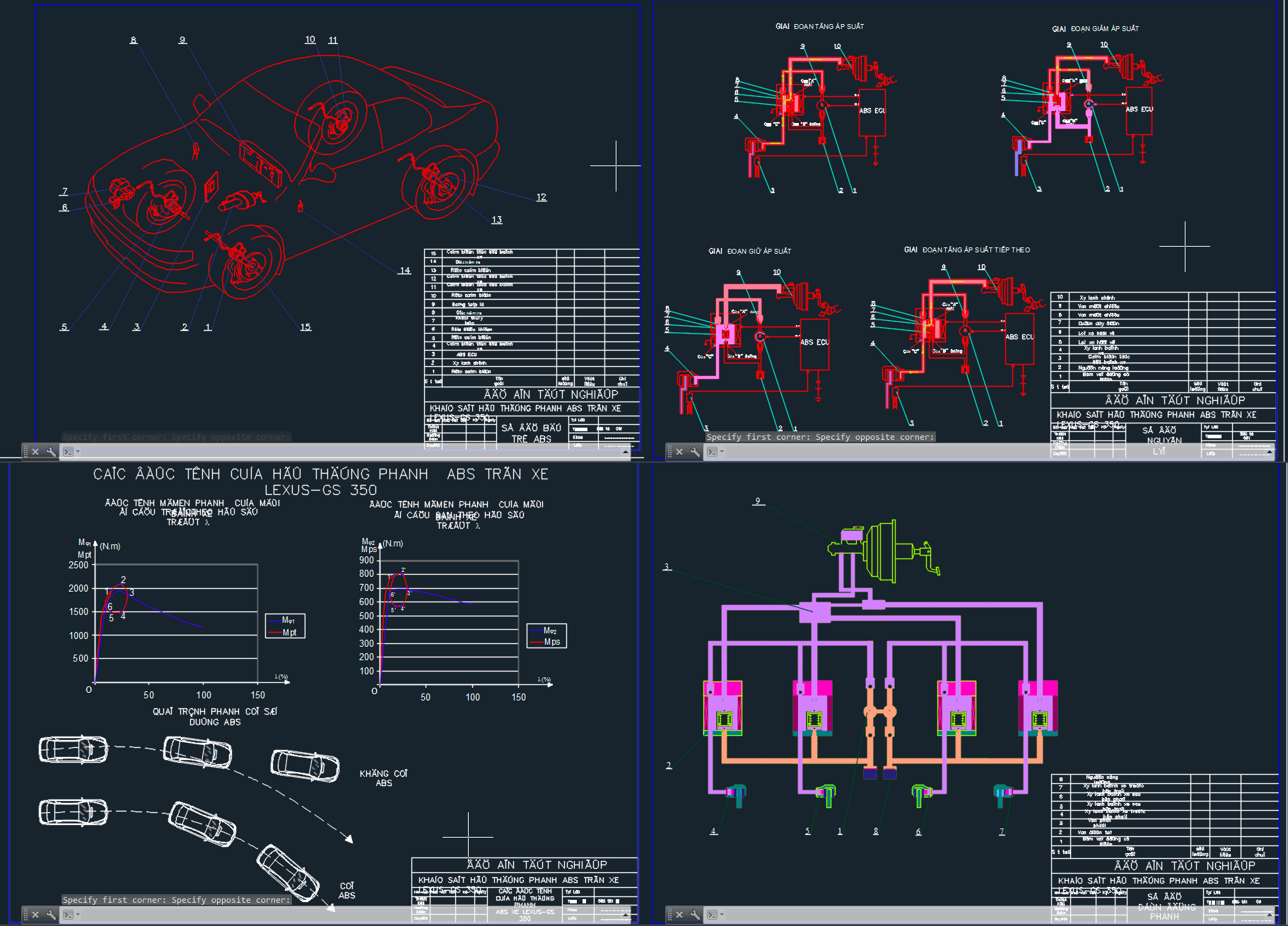Image resolution: width=1288 pixels, height=926 pixels.
Task: Select callout label 9 above the brake booster in hydraulic diagram
Action: (758, 500)
